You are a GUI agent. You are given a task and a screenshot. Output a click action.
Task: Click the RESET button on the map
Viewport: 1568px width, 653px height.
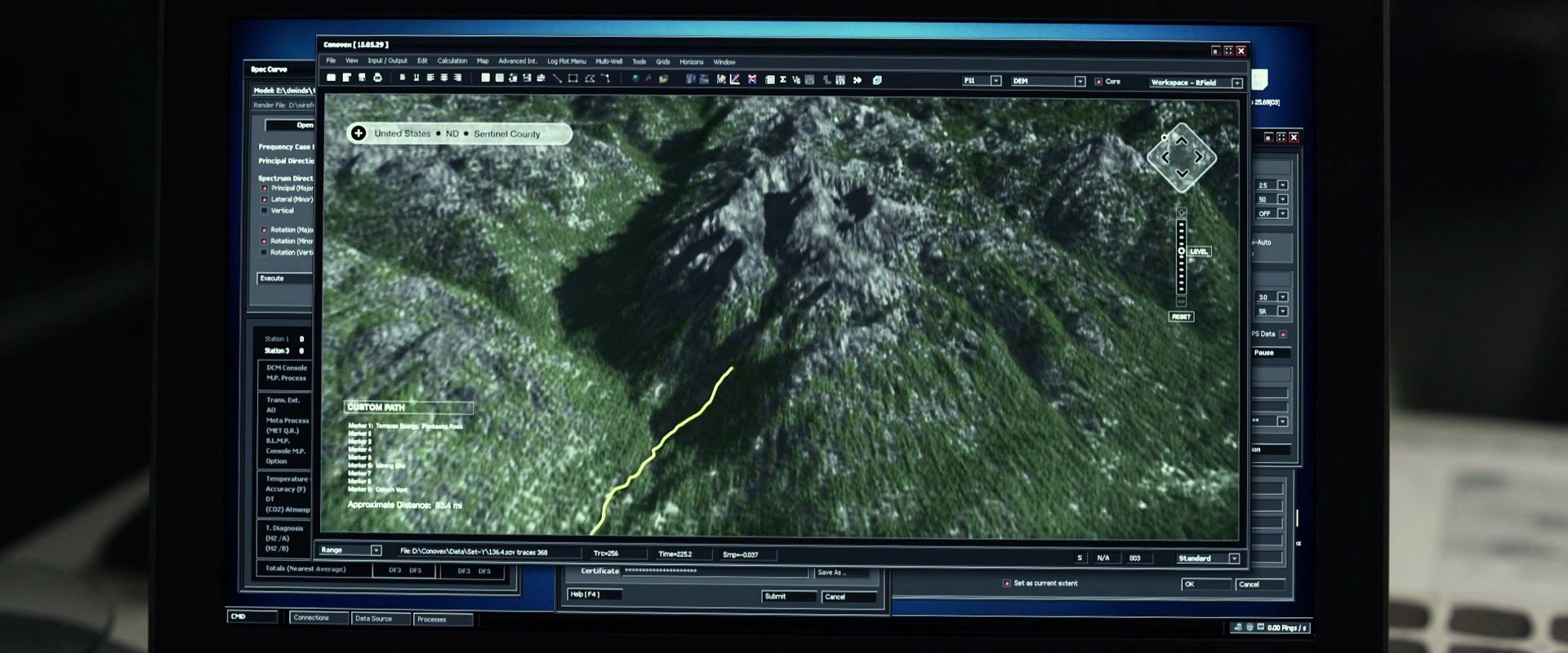(1181, 317)
